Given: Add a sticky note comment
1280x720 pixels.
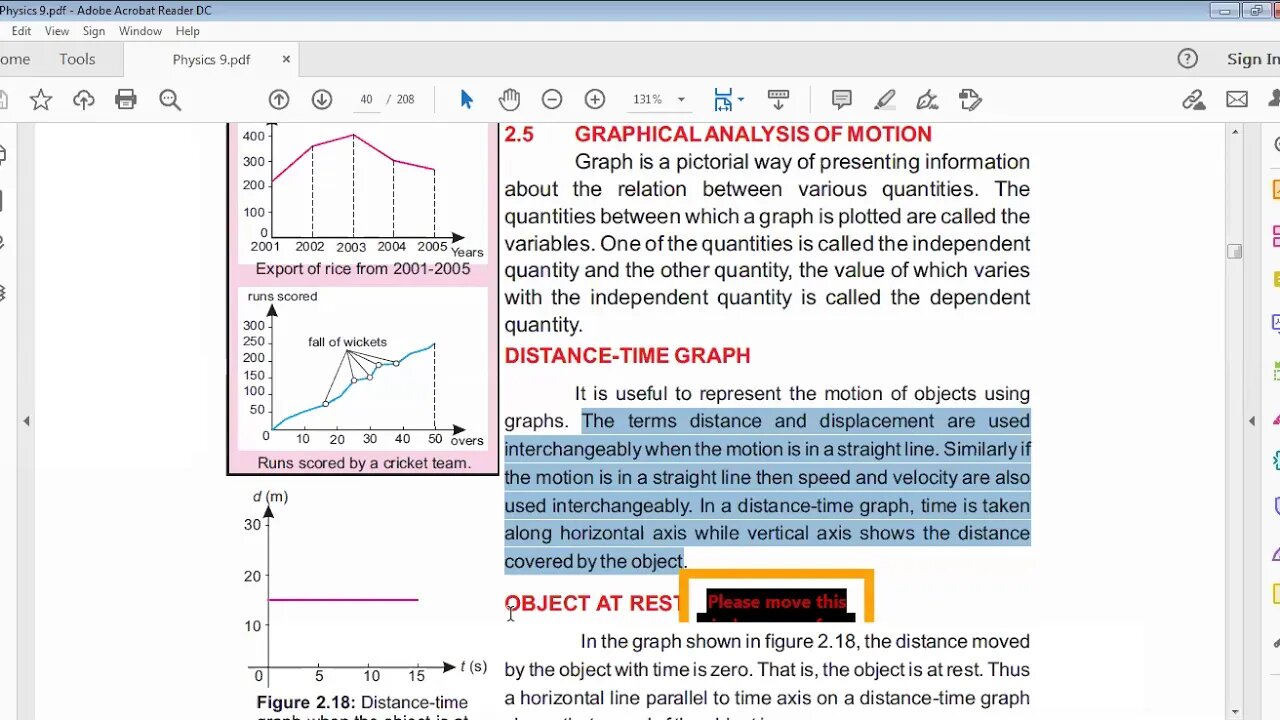Looking at the screenshot, I should [842, 99].
